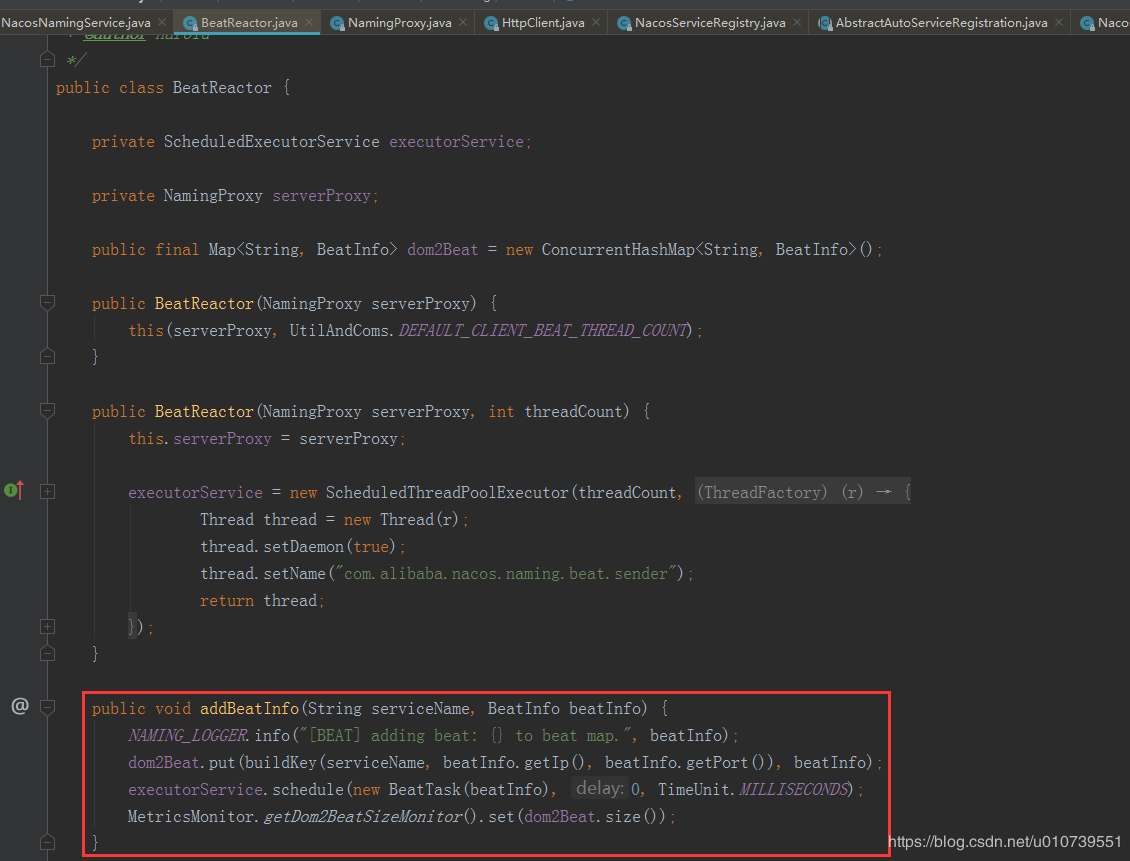The image size is (1130, 861).
Task: Click fold end marker closing two-argument constructor
Action: [x=48, y=653]
